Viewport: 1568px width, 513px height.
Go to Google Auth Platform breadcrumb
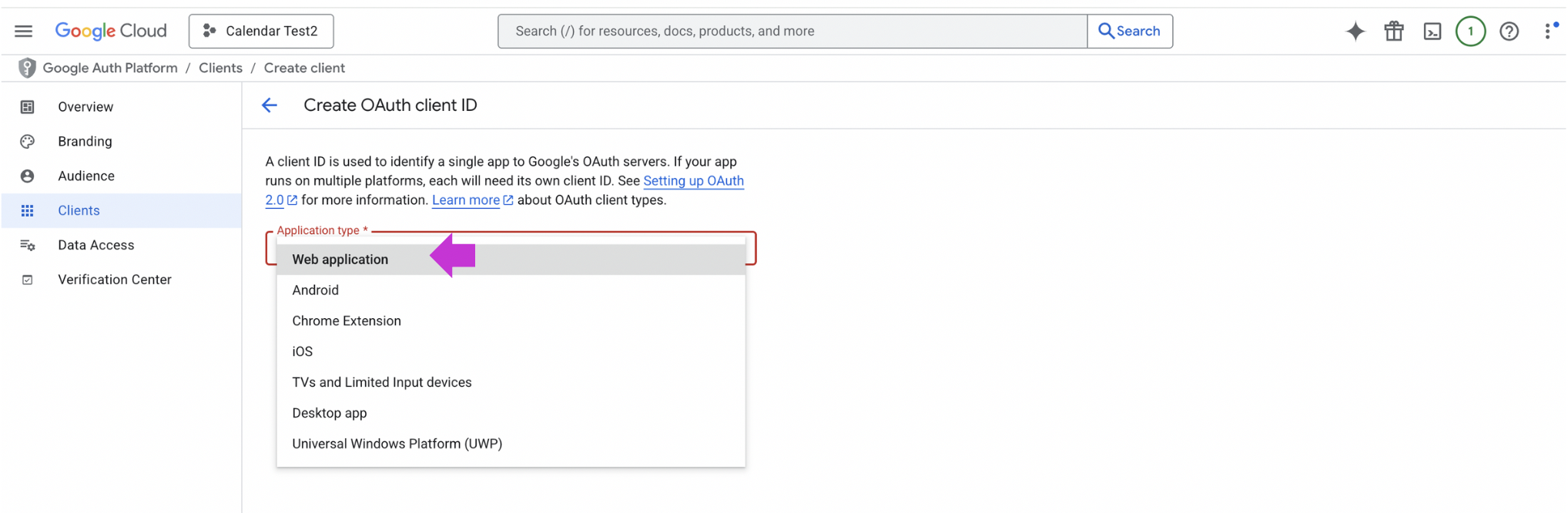(110, 68)
